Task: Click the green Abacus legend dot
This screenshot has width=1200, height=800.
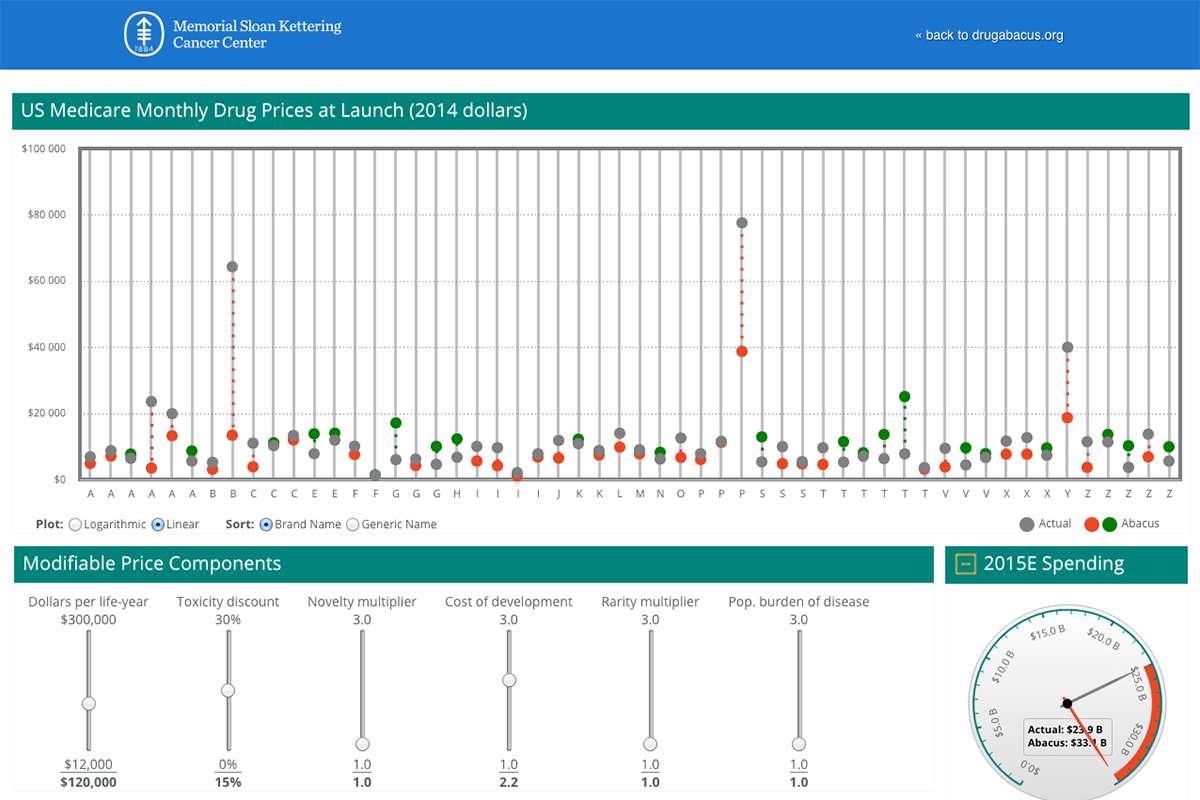Action: pos(1110,524)
